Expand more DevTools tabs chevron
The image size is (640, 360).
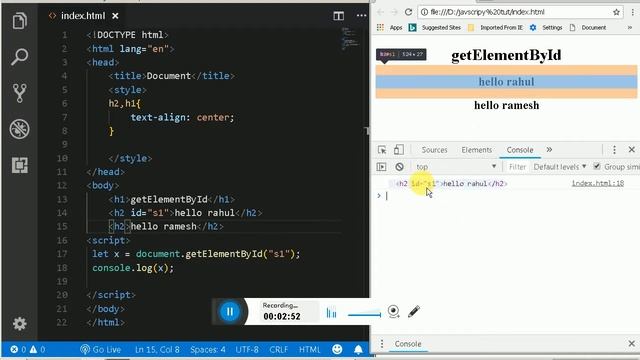click(549, 150)
